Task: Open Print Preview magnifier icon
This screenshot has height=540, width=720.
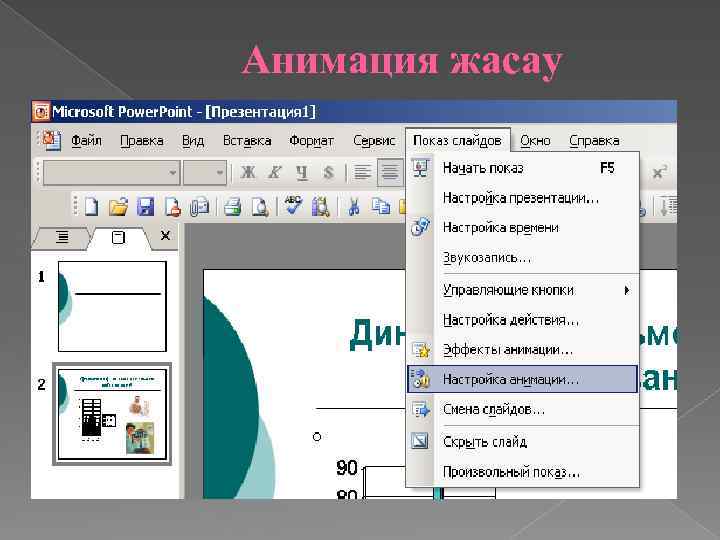Action: (x=260, y=207)
